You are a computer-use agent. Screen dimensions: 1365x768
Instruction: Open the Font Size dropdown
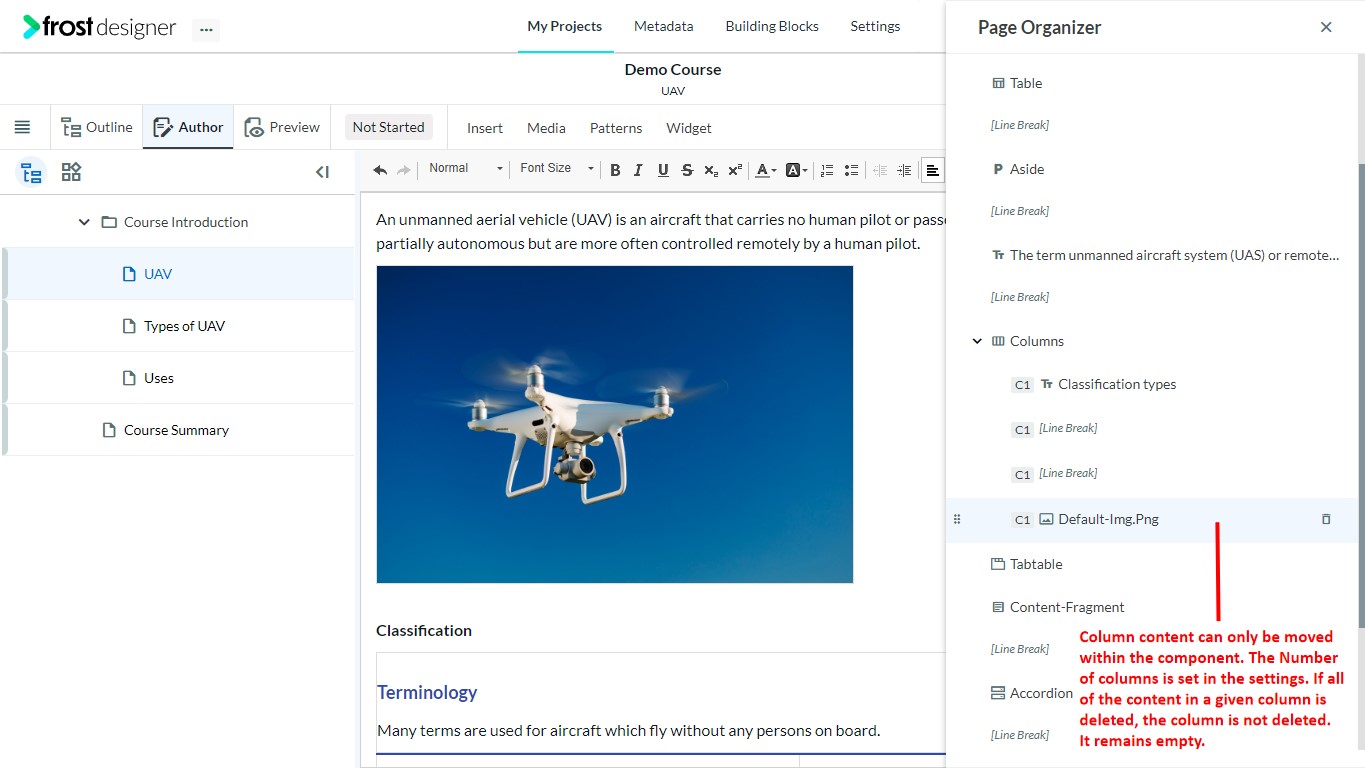tap(556, 168)
